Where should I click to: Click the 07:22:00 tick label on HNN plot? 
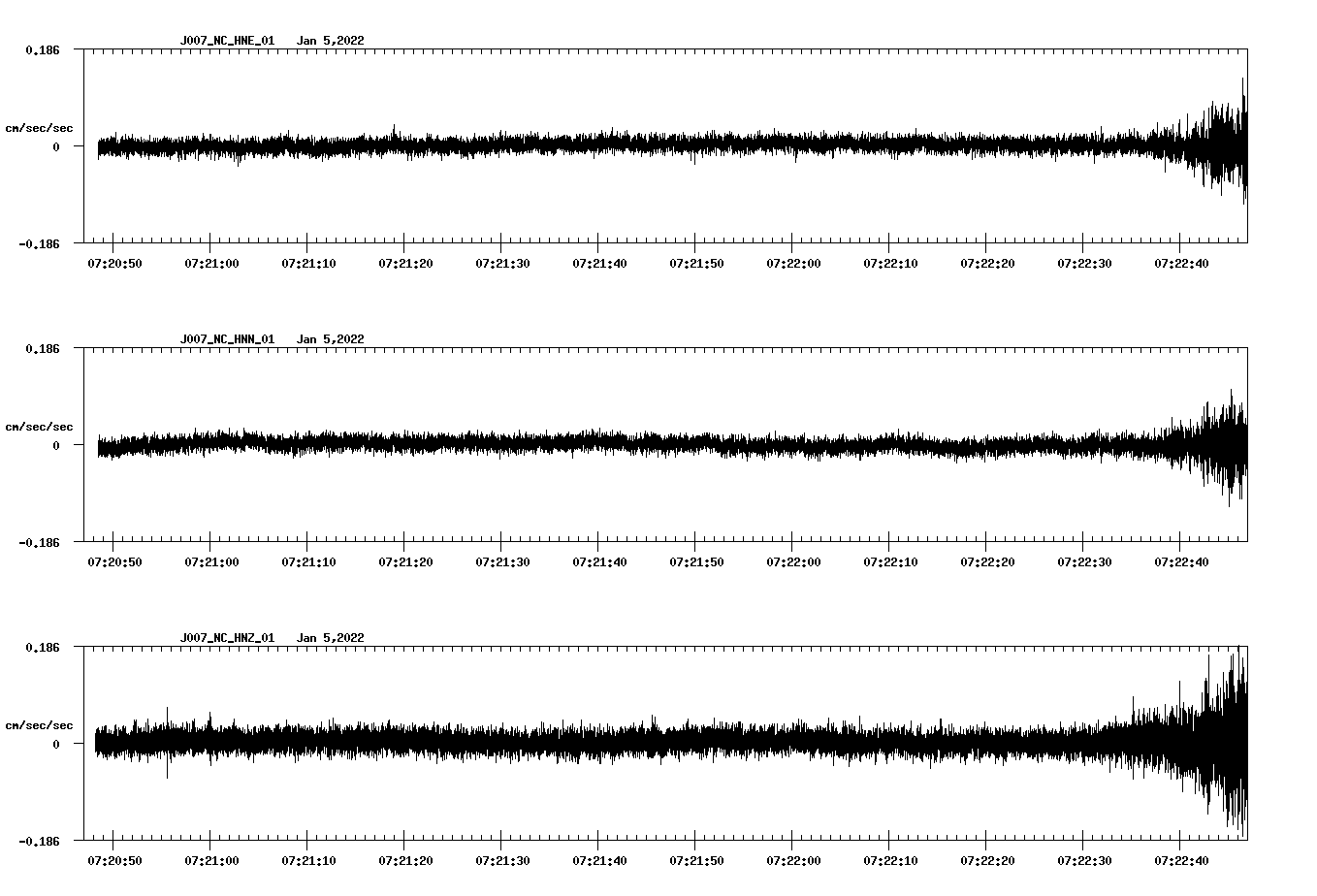[793, 561]
